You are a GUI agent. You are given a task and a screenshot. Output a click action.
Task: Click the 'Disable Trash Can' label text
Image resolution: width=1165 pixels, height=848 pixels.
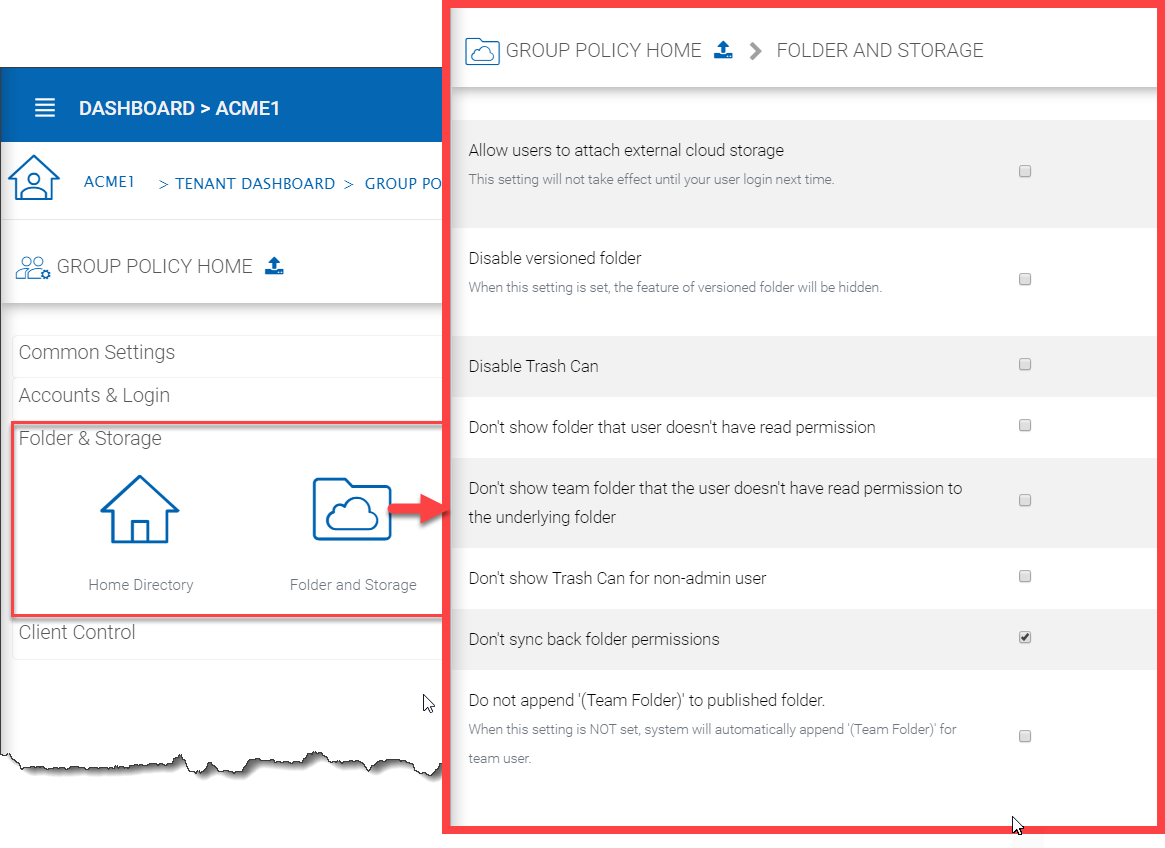point(533,366)
